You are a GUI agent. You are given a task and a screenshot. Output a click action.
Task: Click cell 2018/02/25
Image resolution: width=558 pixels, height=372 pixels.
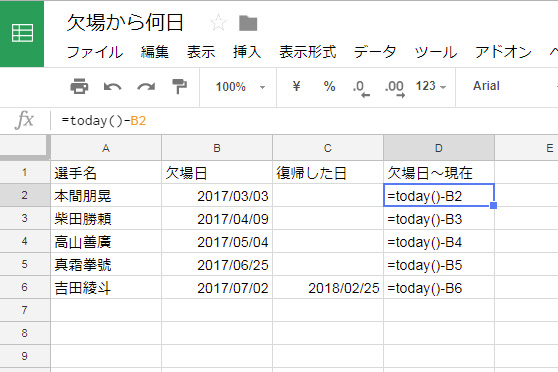point(328,287)
